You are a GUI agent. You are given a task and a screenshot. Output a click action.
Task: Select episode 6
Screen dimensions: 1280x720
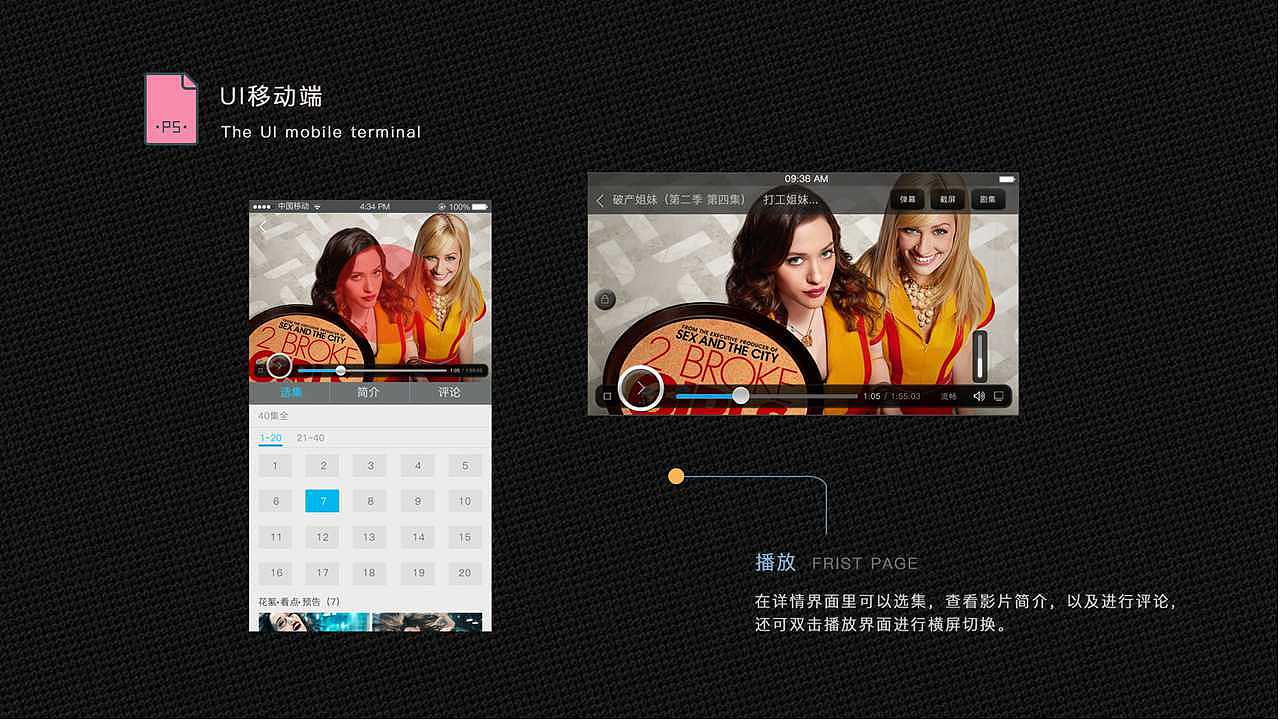tap(275, 501)
